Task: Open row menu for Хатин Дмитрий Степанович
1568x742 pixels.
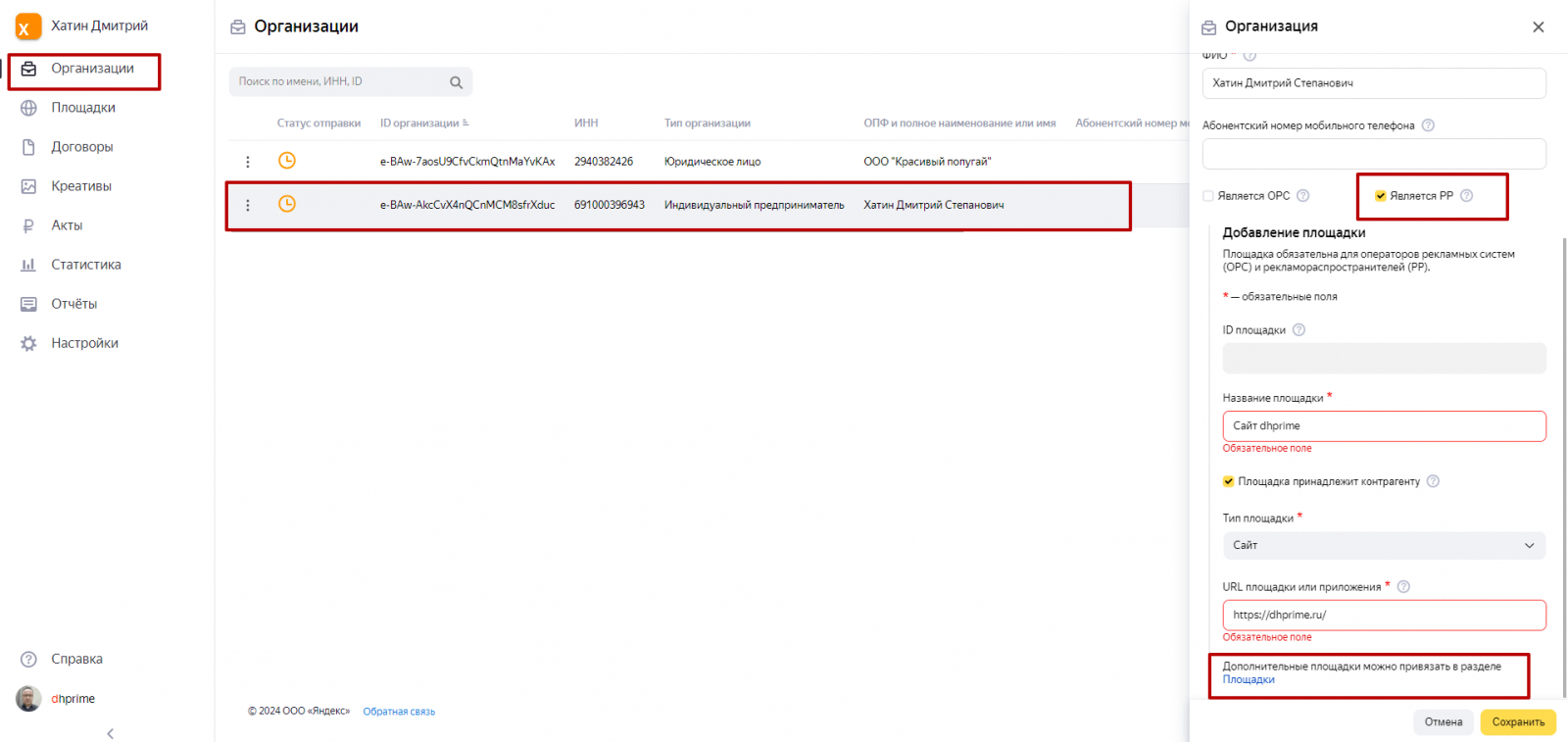Action: [247, 205]
